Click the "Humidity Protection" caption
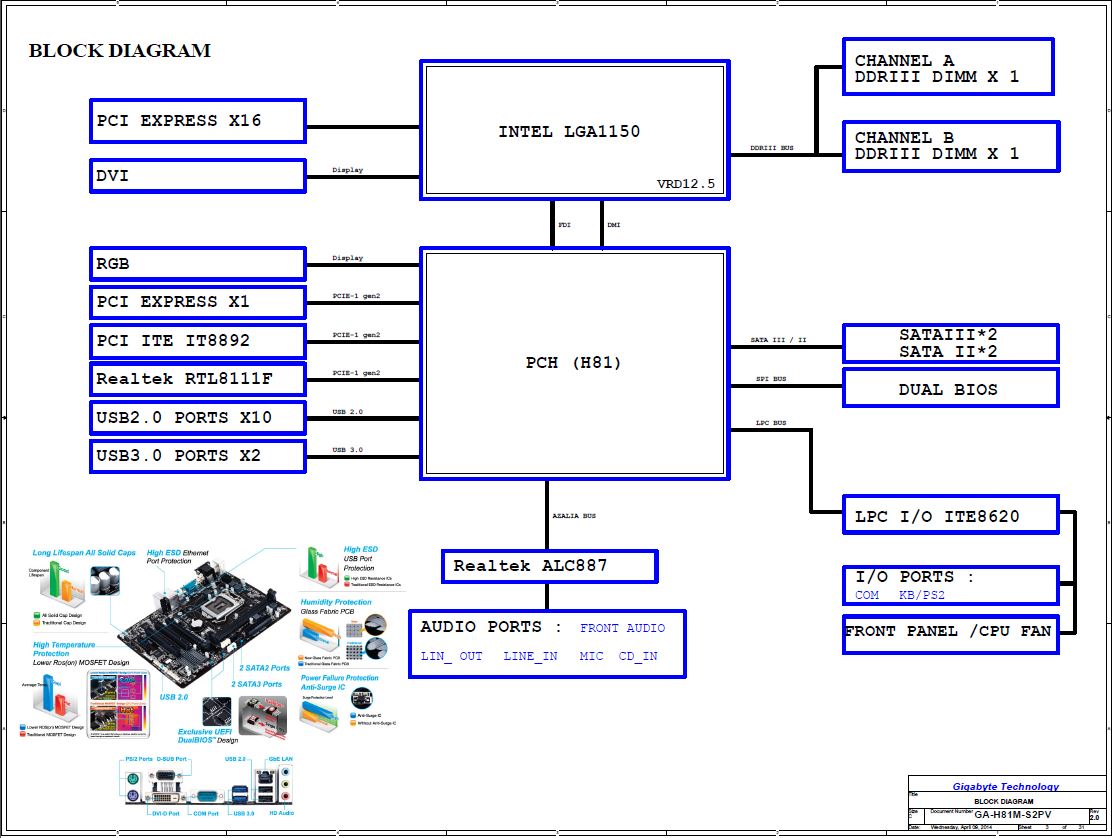 click(x=336, y=603)
